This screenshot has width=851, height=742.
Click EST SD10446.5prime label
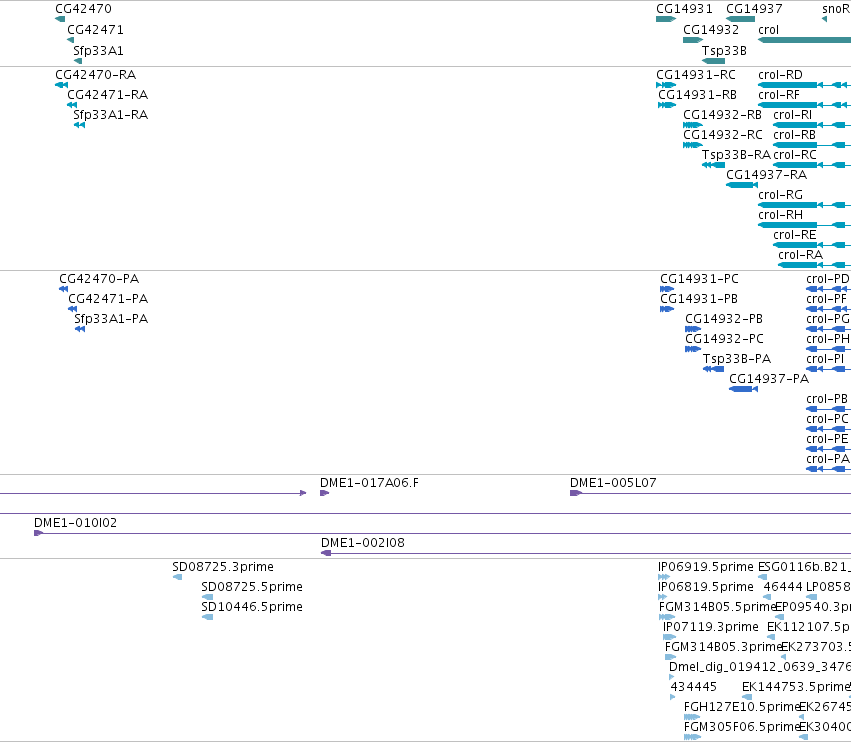[252, 607]
